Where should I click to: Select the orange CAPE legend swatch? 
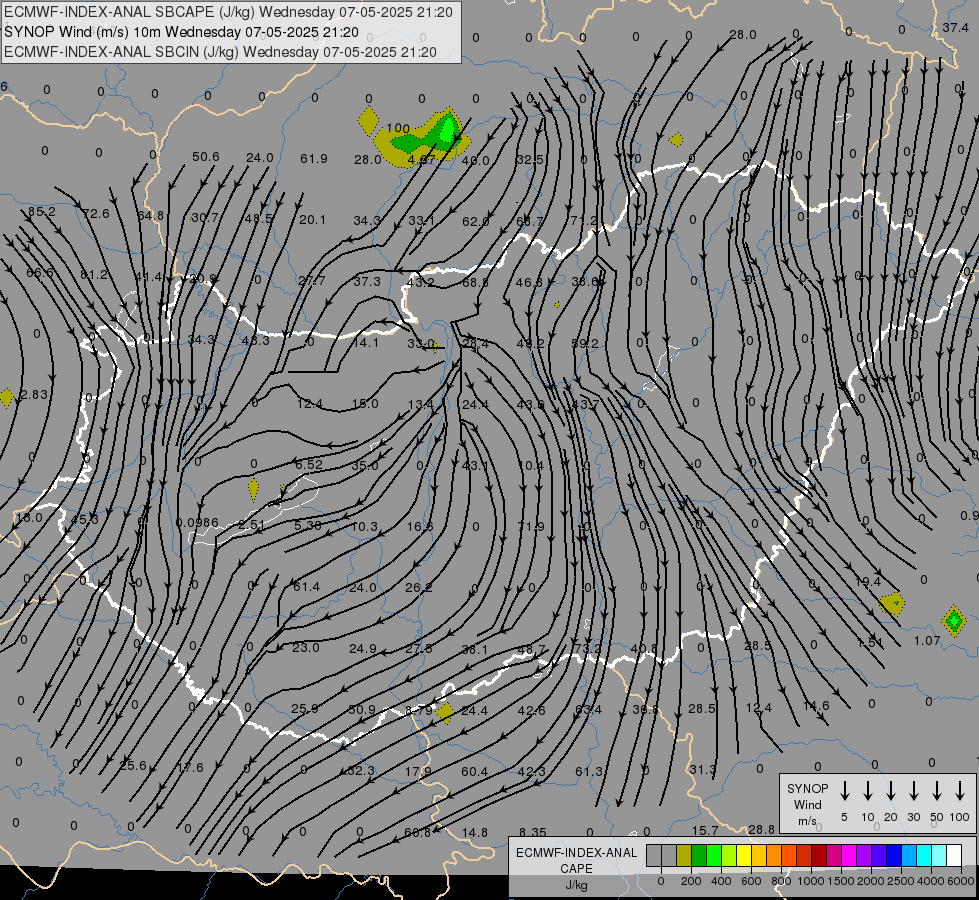click(774, 856)
